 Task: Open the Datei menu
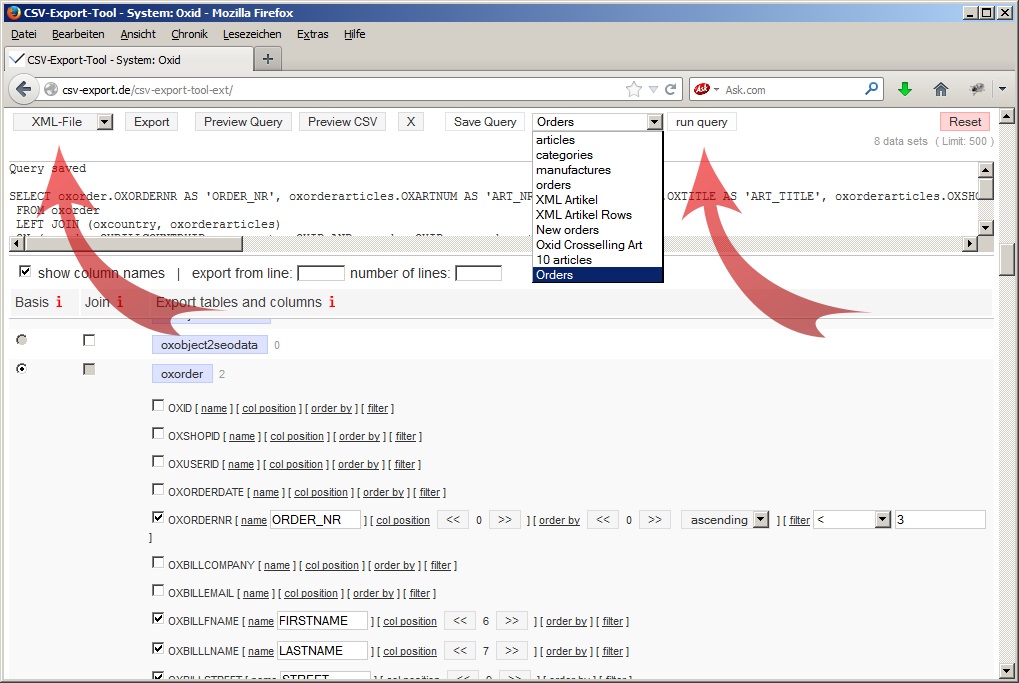pos(23,34)
